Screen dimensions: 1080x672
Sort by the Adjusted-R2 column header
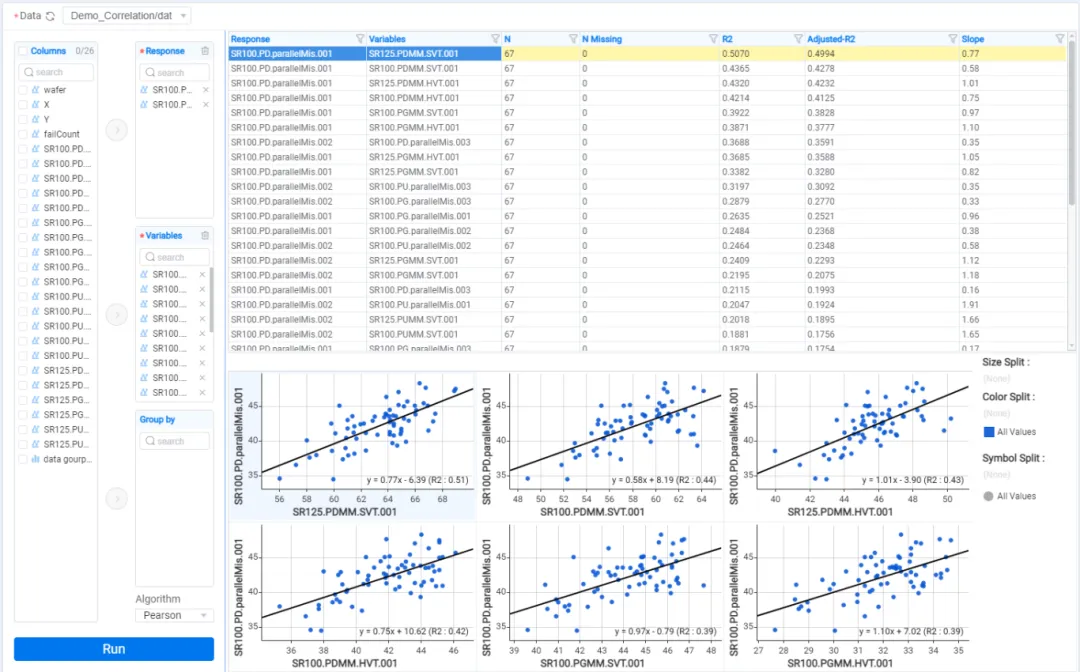point(831,39)
